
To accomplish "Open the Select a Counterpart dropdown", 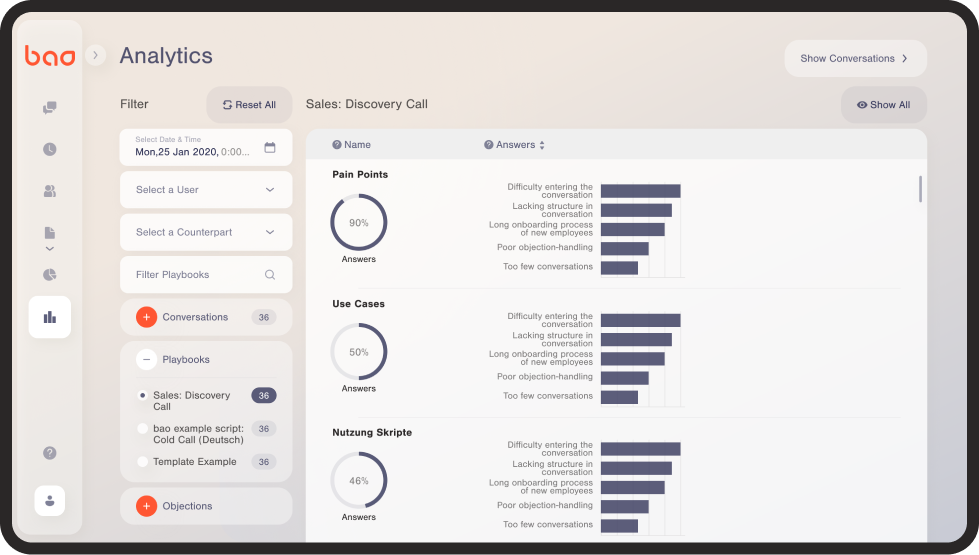I will point(205,232).
